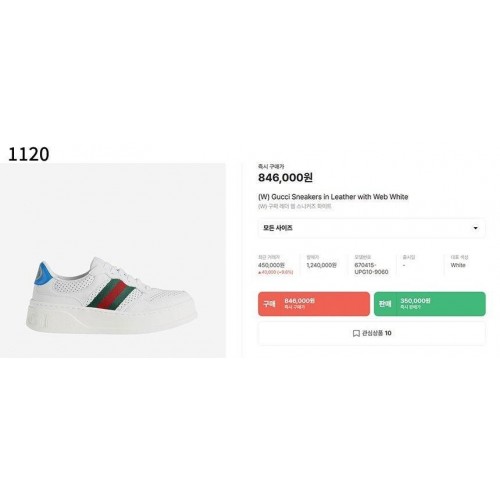
Task: Expand the size dropdown arrow
Action: 475,228
